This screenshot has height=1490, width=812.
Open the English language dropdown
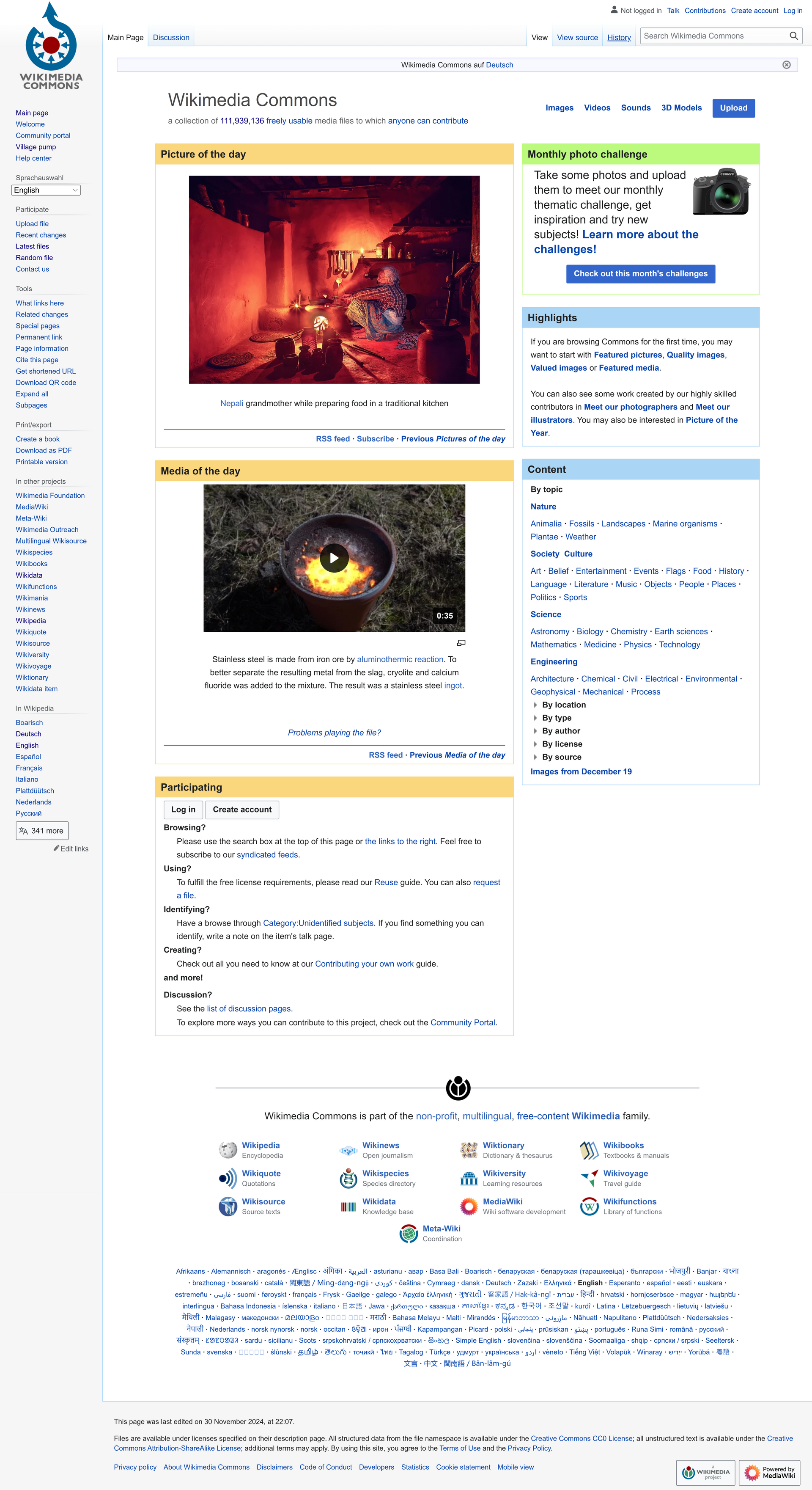click(x=46, y=190)
